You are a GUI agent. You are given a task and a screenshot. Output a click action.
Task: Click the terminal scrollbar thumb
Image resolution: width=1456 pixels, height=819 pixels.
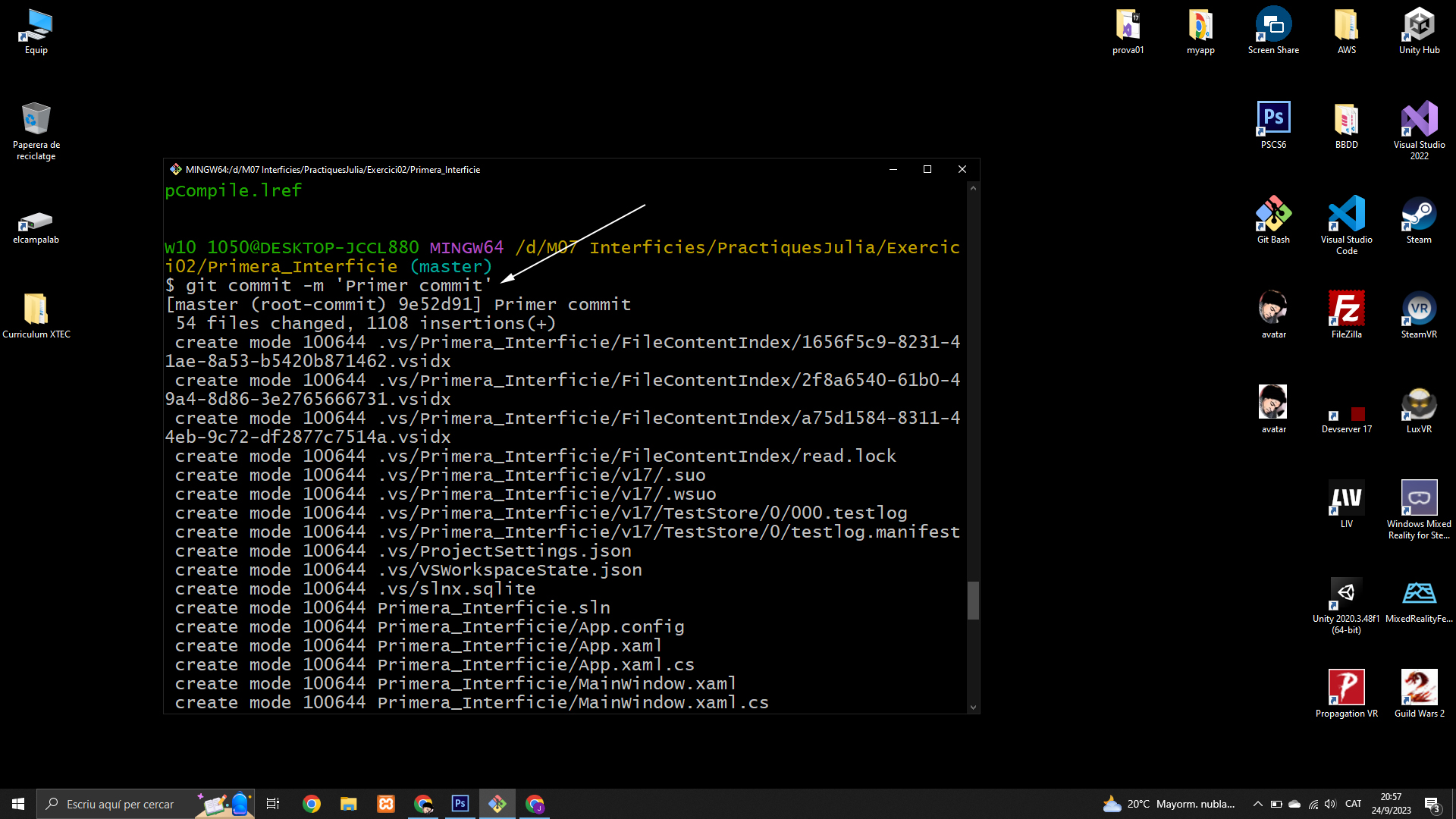click(x=973, y=601)
